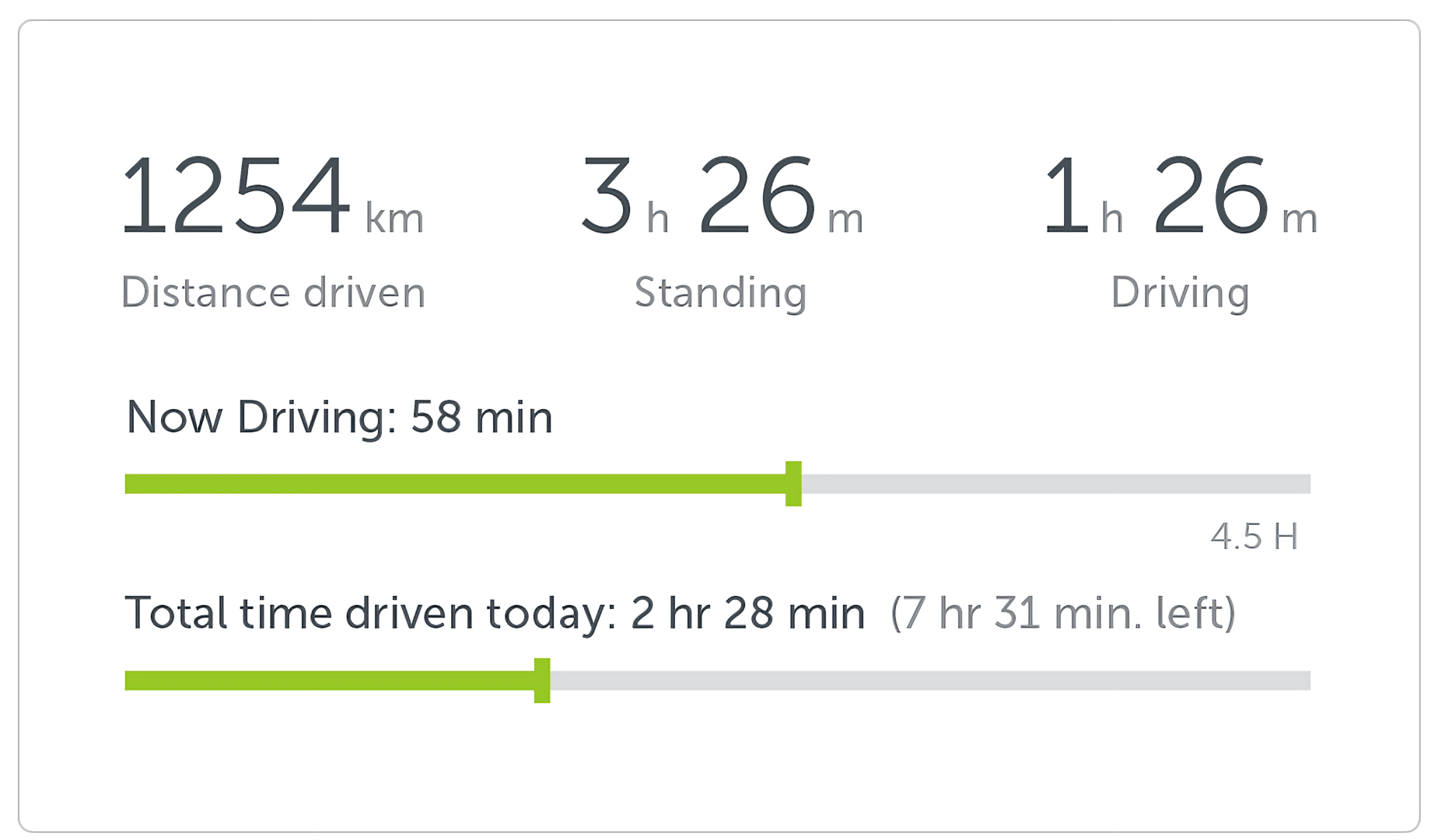Select the "Standing" label
The image size is (1431, 840).
(x=720, y=293)
